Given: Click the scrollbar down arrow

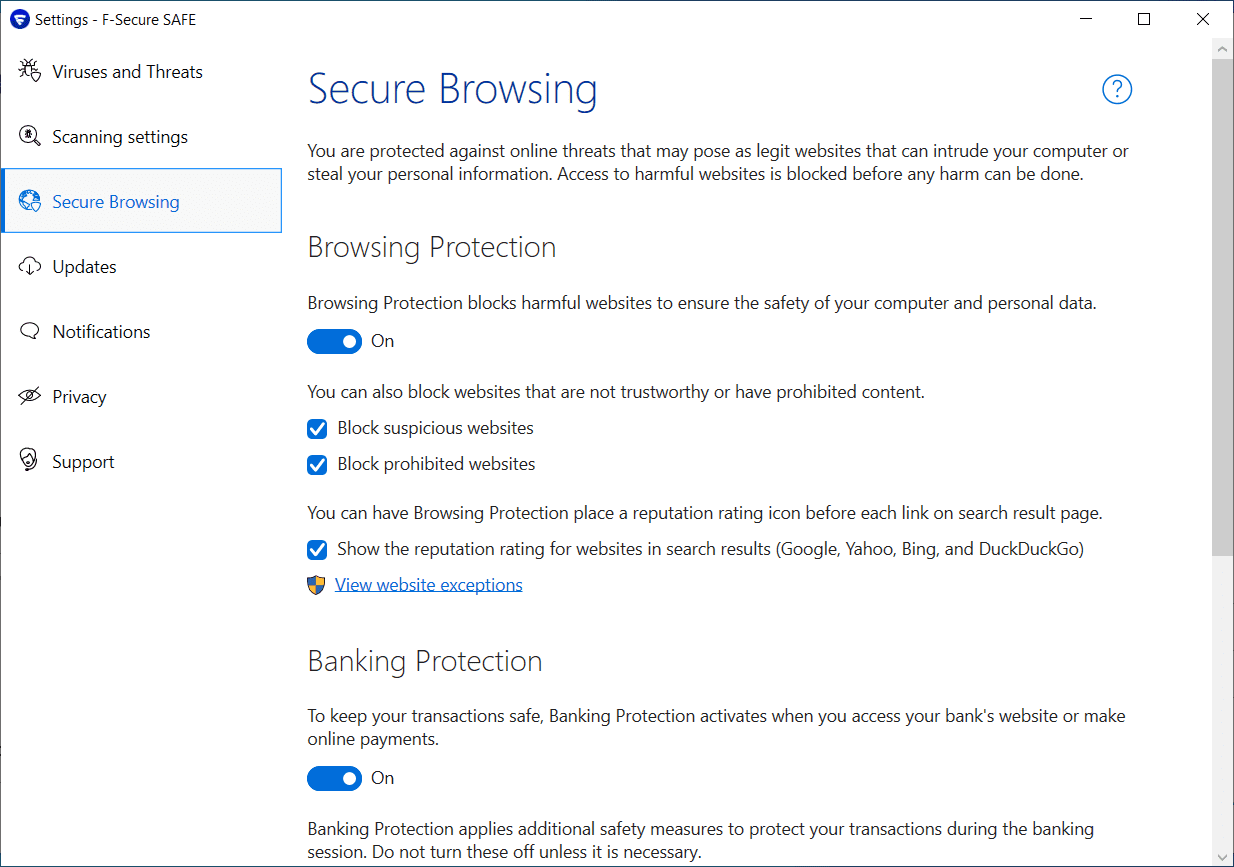Looking at the screenshot, I should coord(1222,856).
